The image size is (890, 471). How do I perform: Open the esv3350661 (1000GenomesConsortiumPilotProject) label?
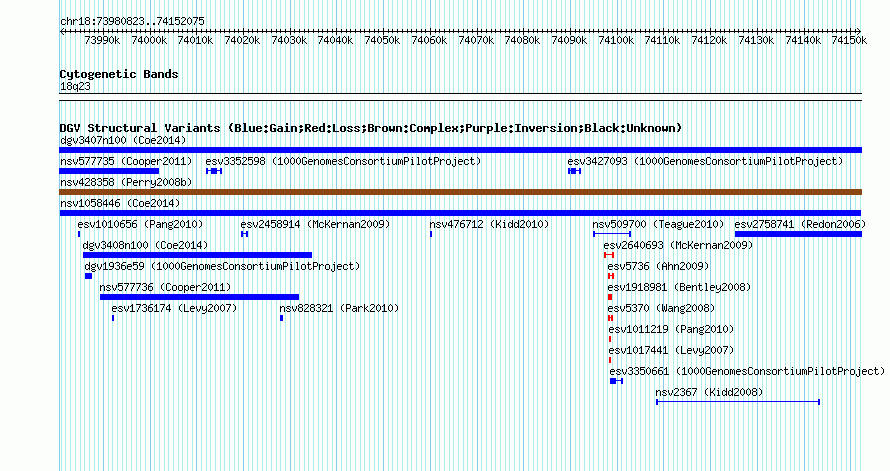747,371
